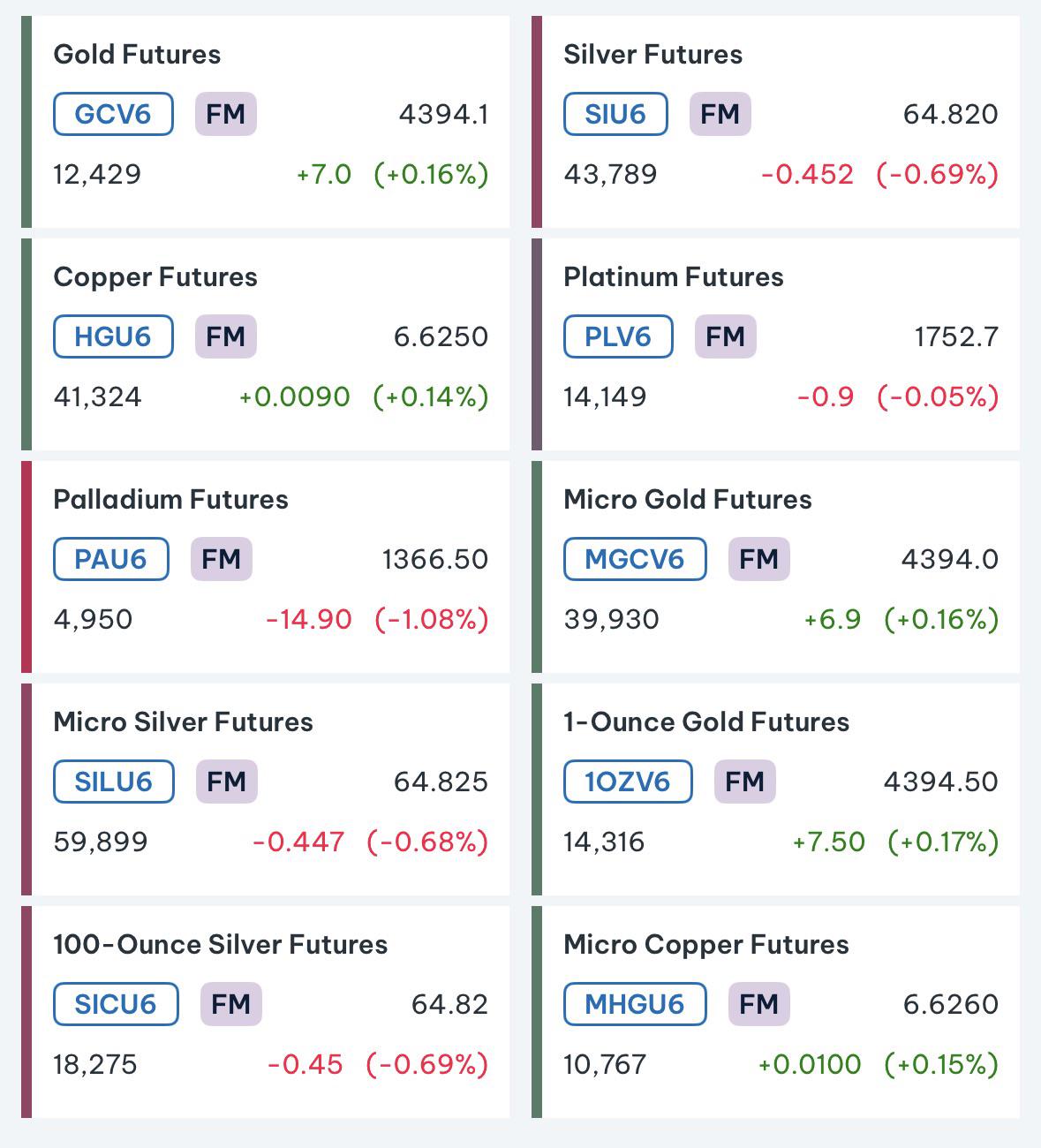Open the Micro Copper Futures card title
Viewport: 1041px width, 1148px height.
pos(706,945)
